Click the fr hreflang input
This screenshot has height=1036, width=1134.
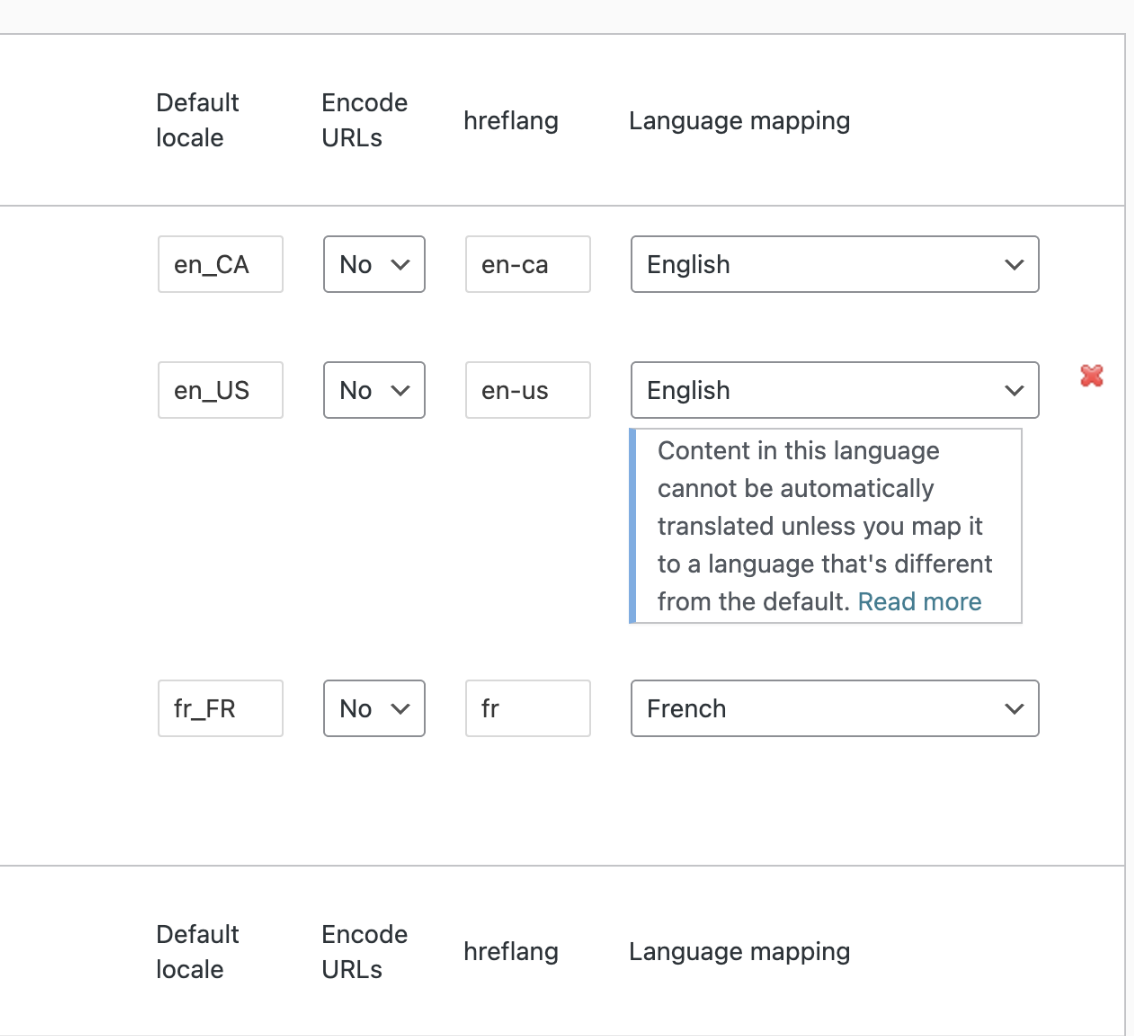click(527, 709)
